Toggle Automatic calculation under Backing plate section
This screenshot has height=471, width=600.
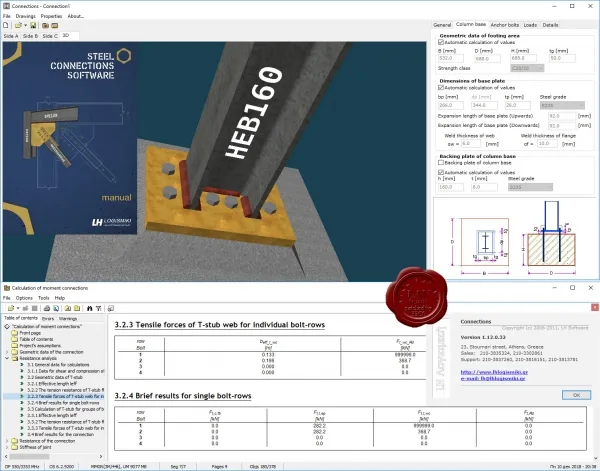tap(441, 172)
